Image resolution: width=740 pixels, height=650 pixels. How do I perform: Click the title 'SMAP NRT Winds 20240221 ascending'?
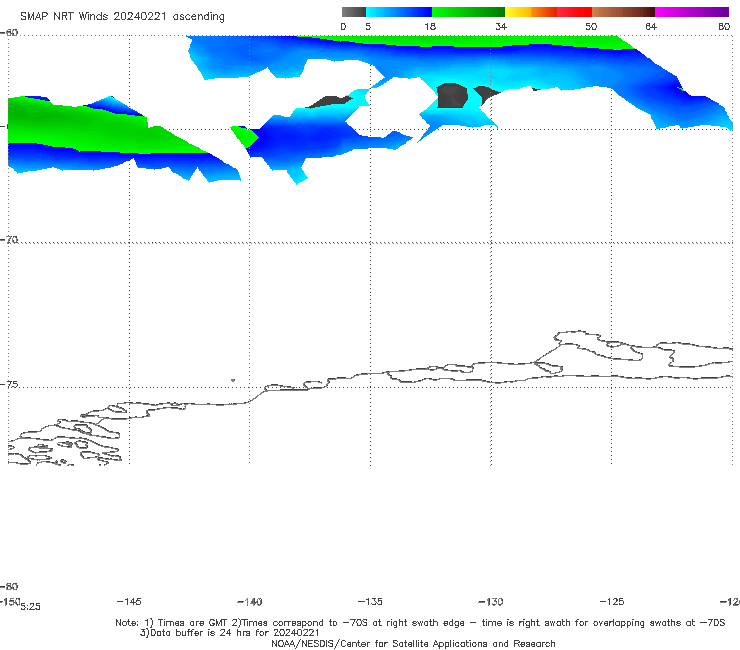click(x=122, y=16)
